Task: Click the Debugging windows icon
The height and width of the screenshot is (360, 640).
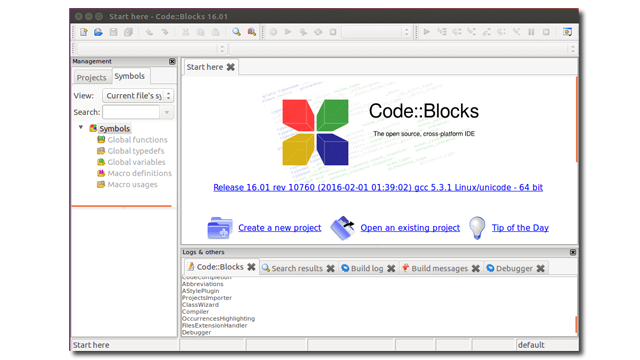Action: (x=567, y=32)
